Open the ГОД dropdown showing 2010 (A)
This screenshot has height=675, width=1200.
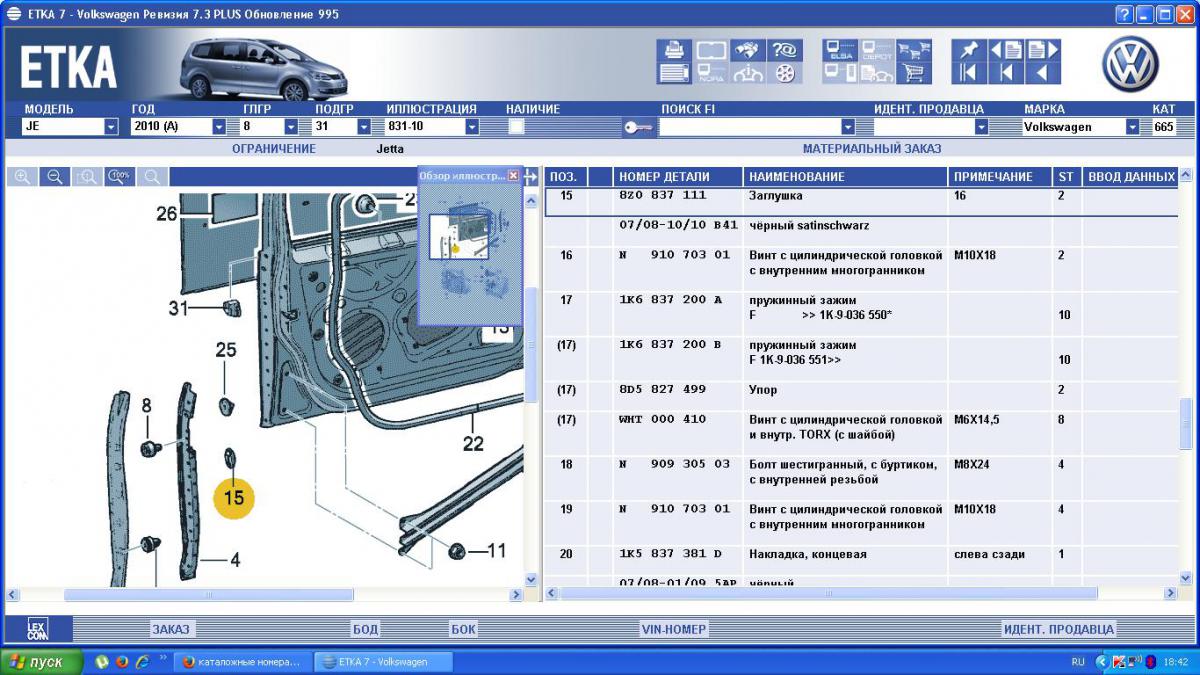point(219,127)
